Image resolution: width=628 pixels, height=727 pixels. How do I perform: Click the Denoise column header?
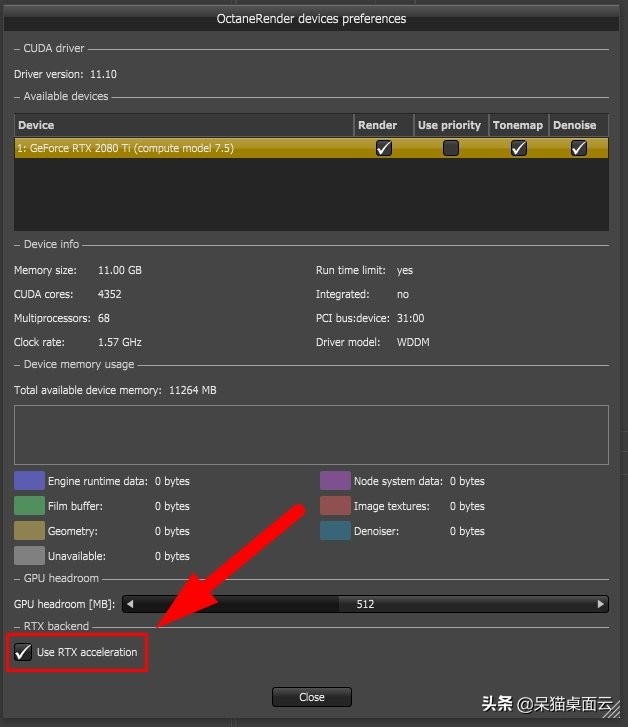pyautogui.click(x=574, y=125)
